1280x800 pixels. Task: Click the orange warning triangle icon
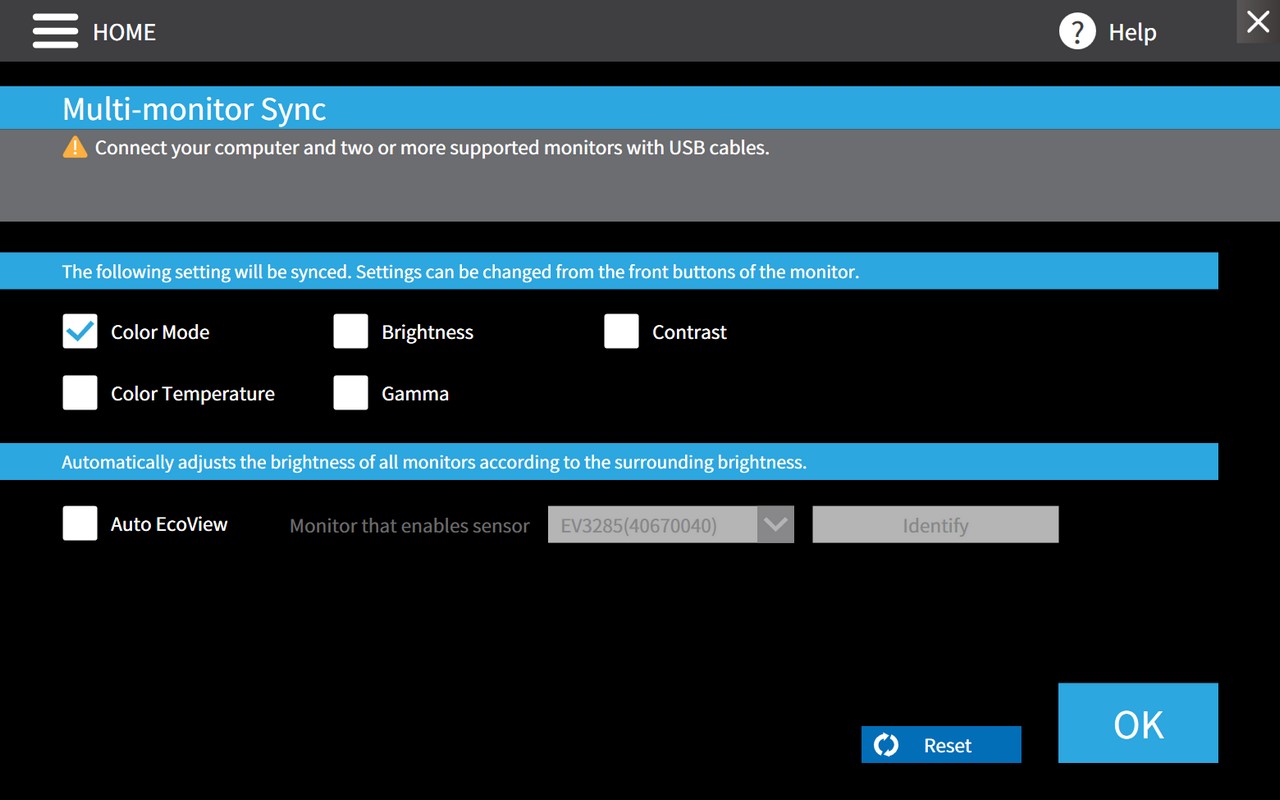[75, 148]
